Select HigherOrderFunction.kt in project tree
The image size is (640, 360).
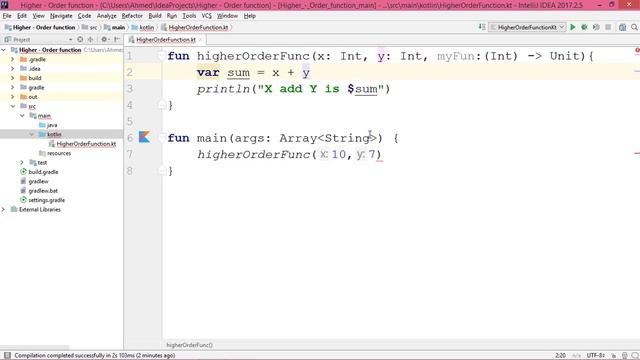click(86, 144)
